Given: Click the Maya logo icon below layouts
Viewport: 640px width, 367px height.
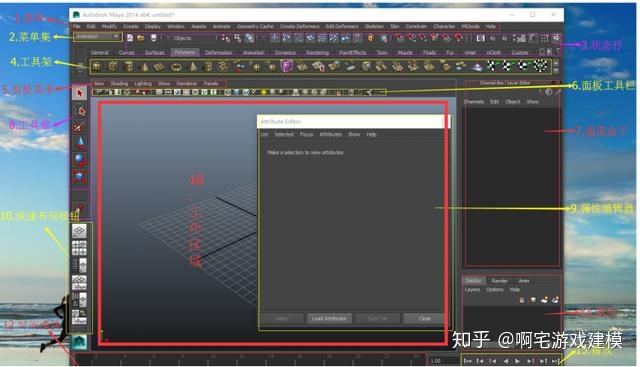Looking at the screenshot, I should (x=80, y=343).
